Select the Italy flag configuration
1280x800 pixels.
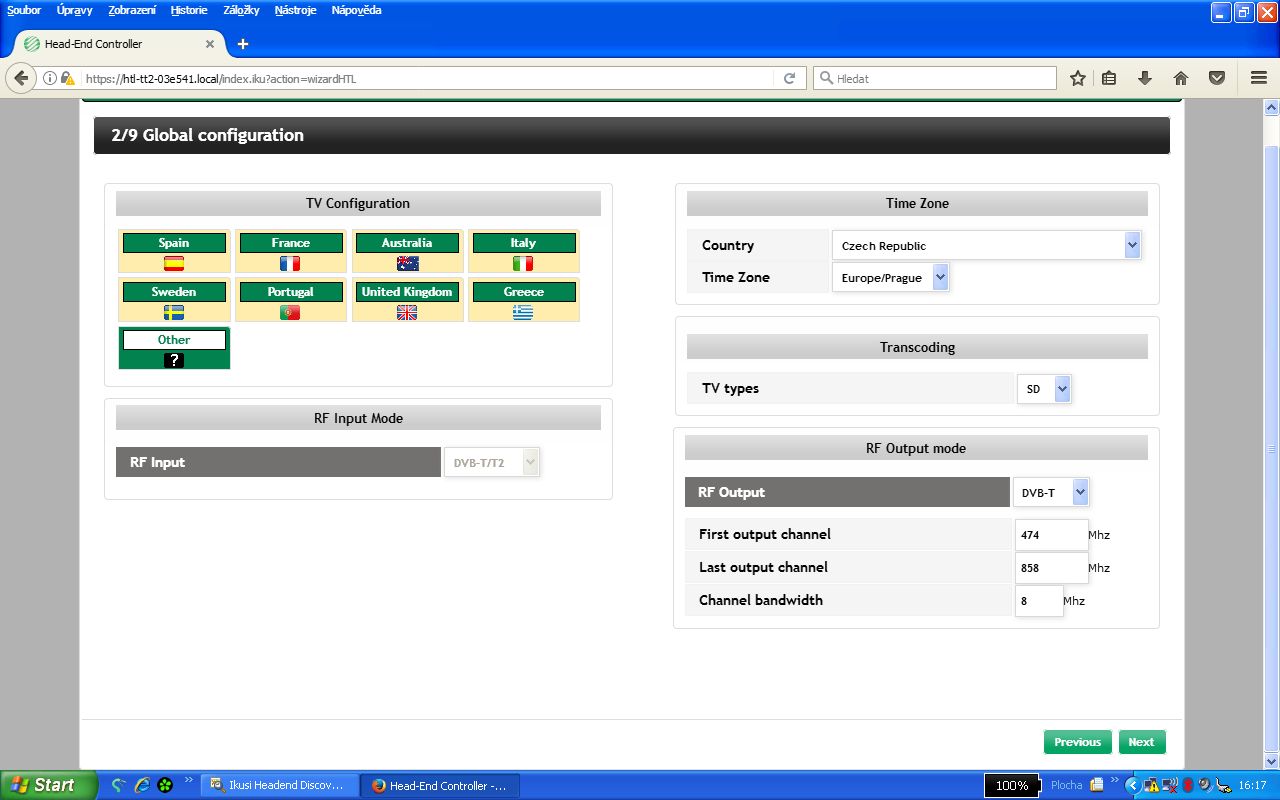coord(523,263)
